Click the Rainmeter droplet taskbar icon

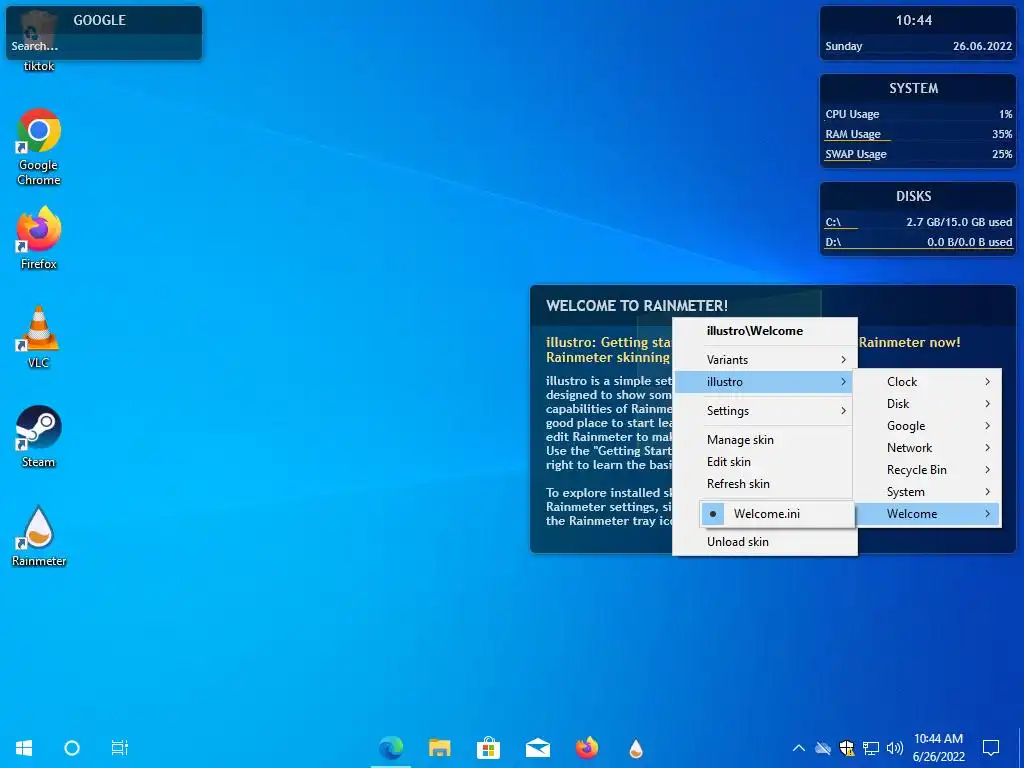pyautogui.click(x=635, y=748)
